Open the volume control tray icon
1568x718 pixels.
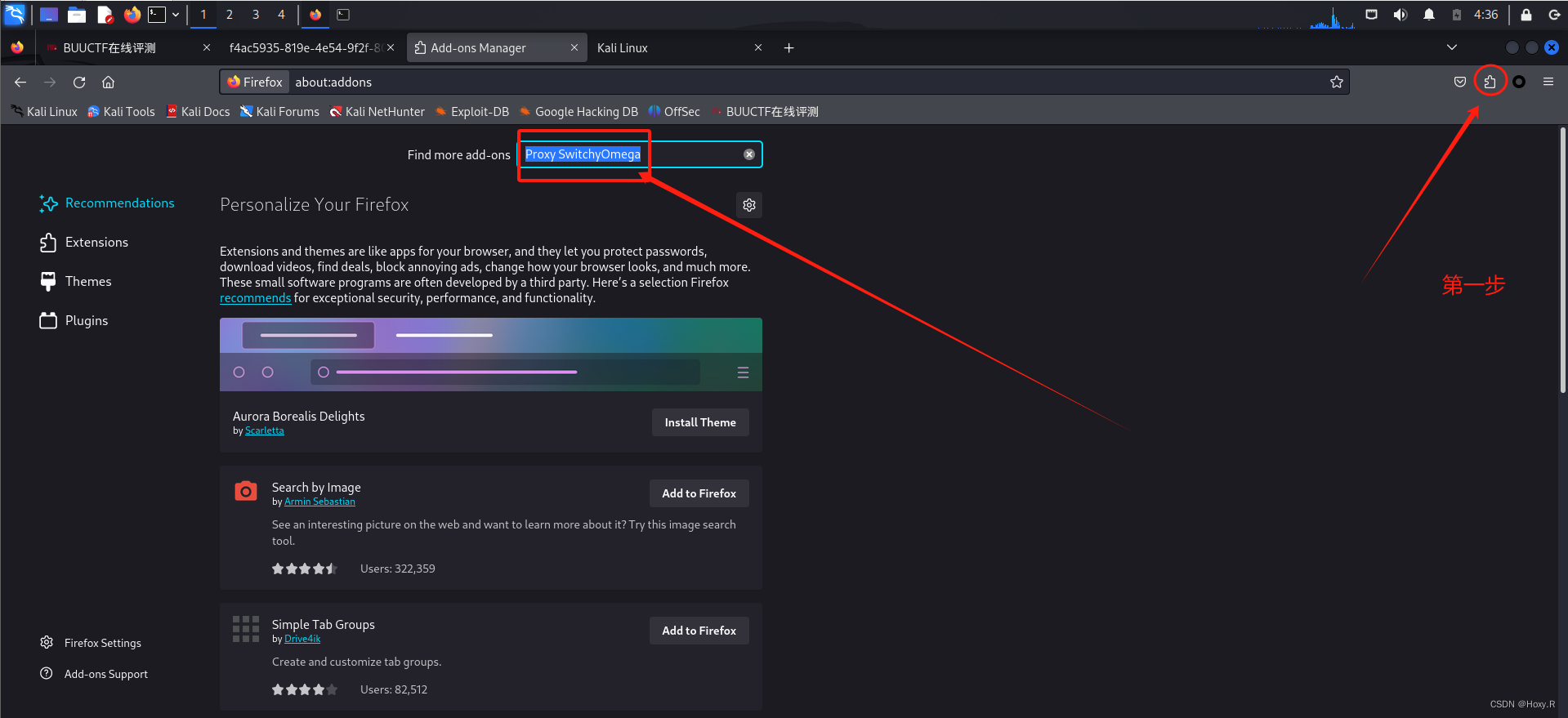coord(1400,15)
